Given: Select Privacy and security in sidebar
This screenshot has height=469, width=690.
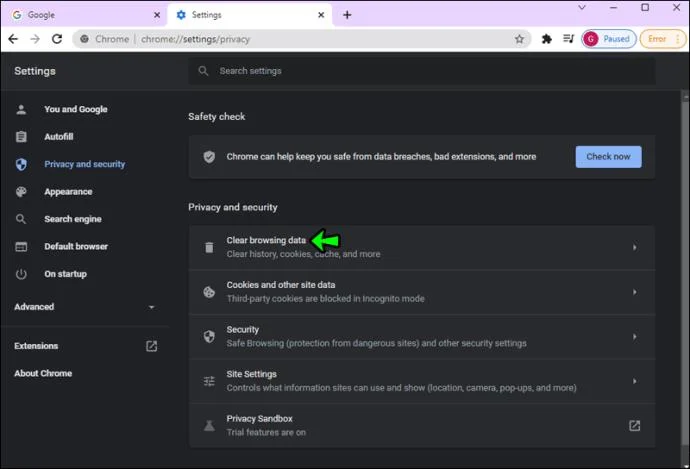Looking at the screenshot, I should point(84,164).
